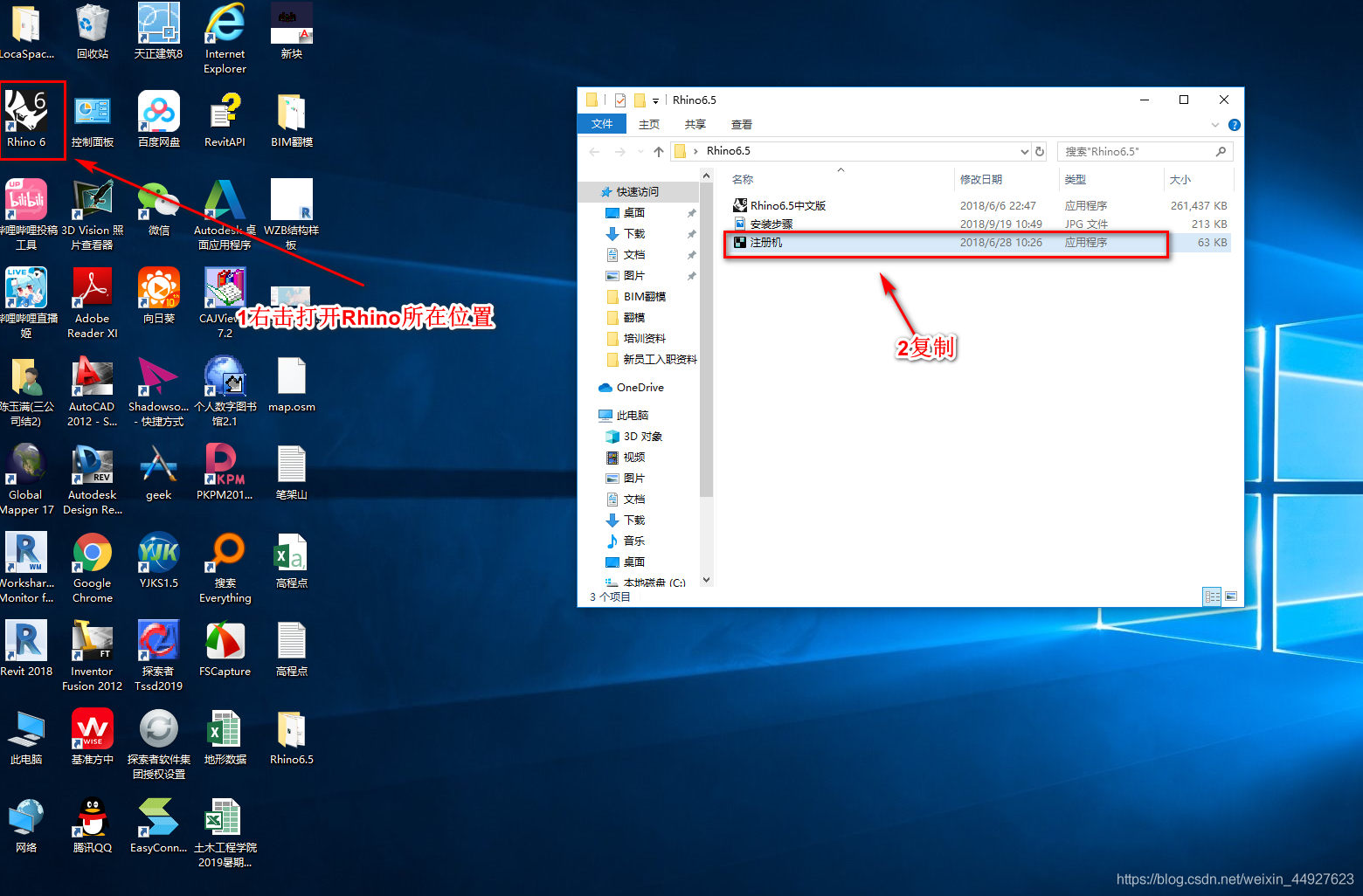The height and width of the screenshot is (896, 1363).
Task: Select the 百度网盘 desktop shortcut
Action: 159,120
